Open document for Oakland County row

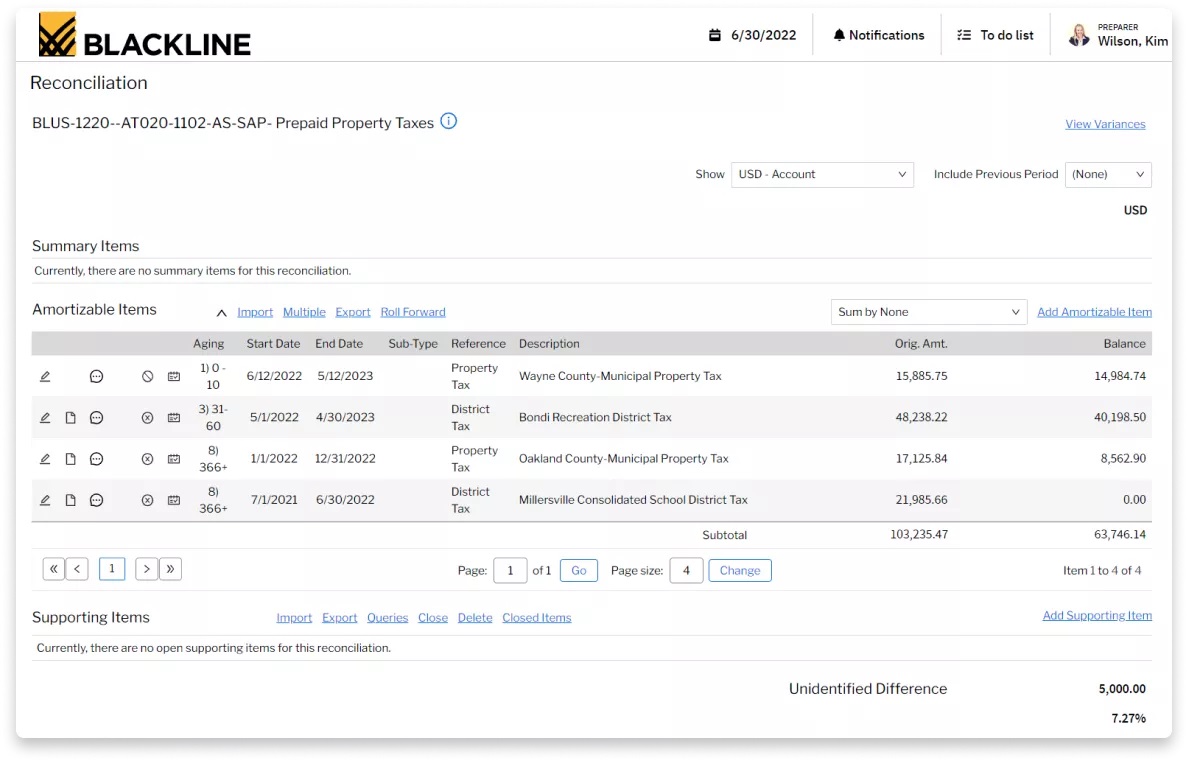pos(70,458)
